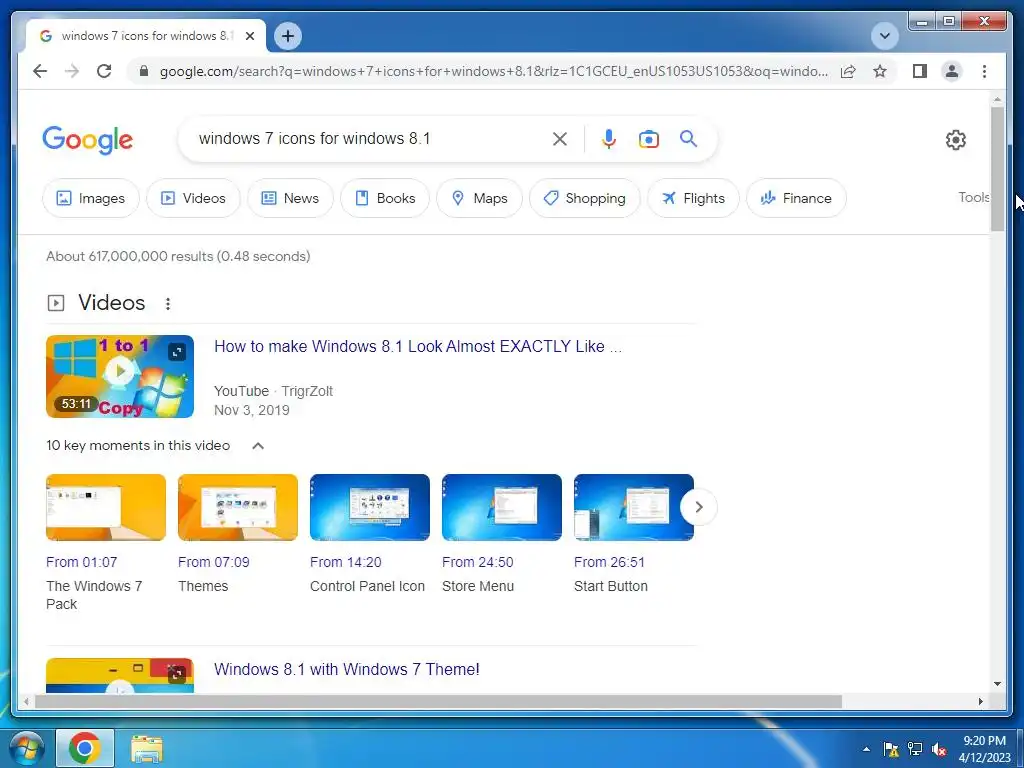Open Chrome side panel

920,71
